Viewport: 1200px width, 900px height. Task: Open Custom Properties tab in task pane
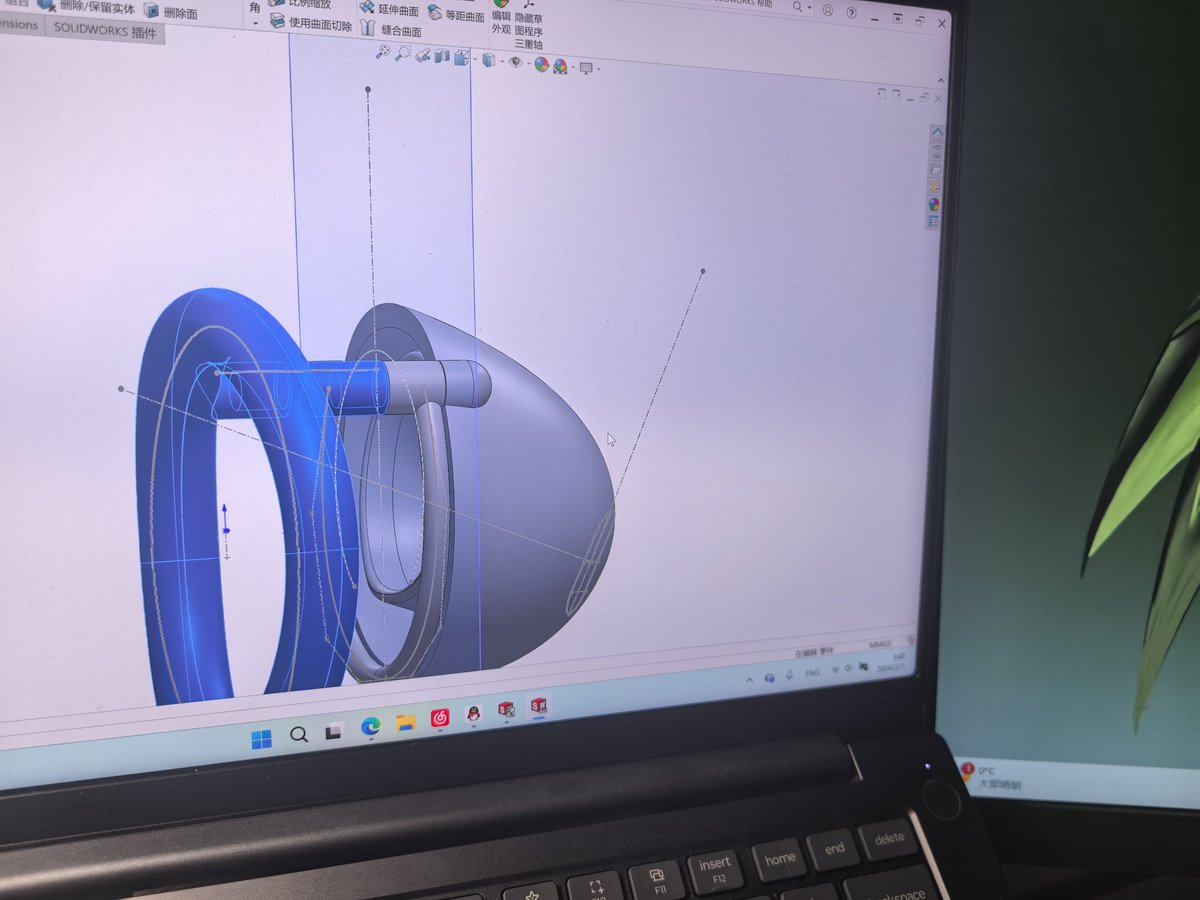coord(933,221)
